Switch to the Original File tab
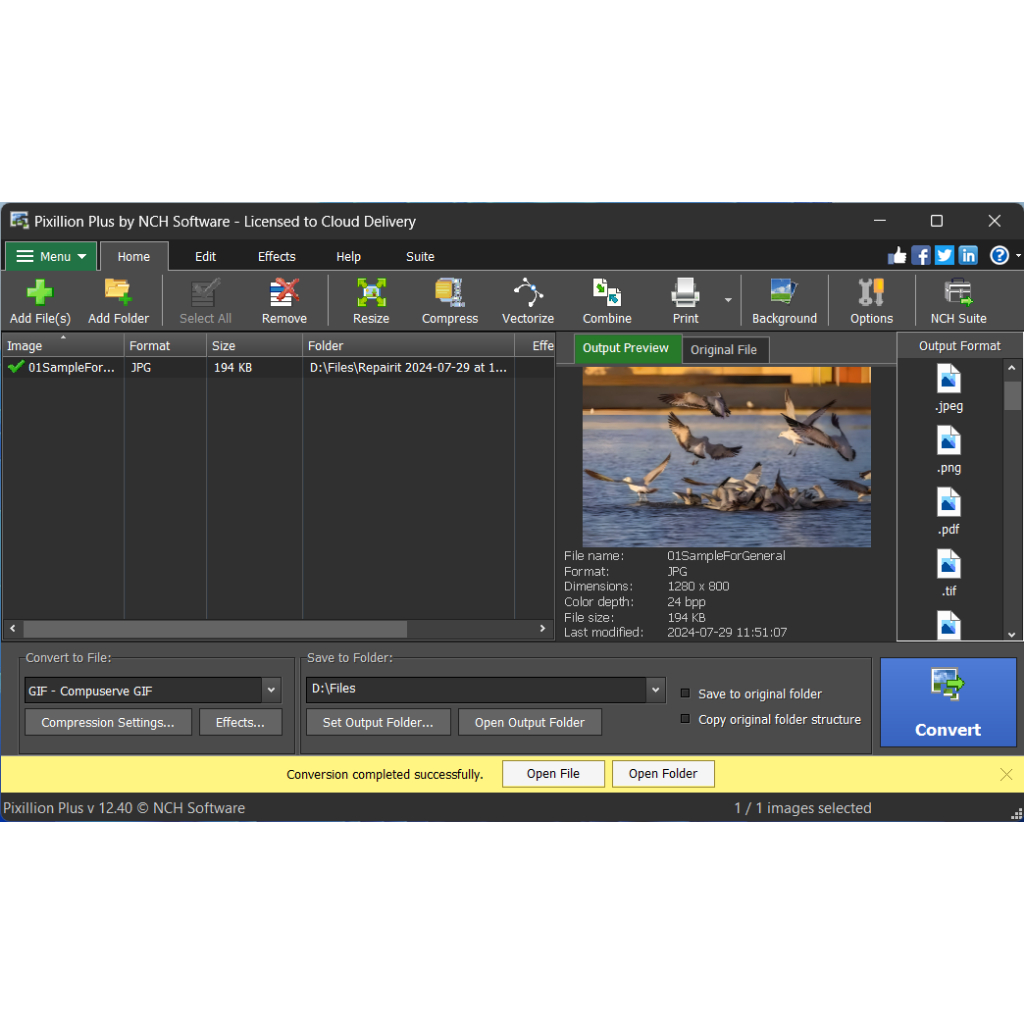 click(724, 350)
